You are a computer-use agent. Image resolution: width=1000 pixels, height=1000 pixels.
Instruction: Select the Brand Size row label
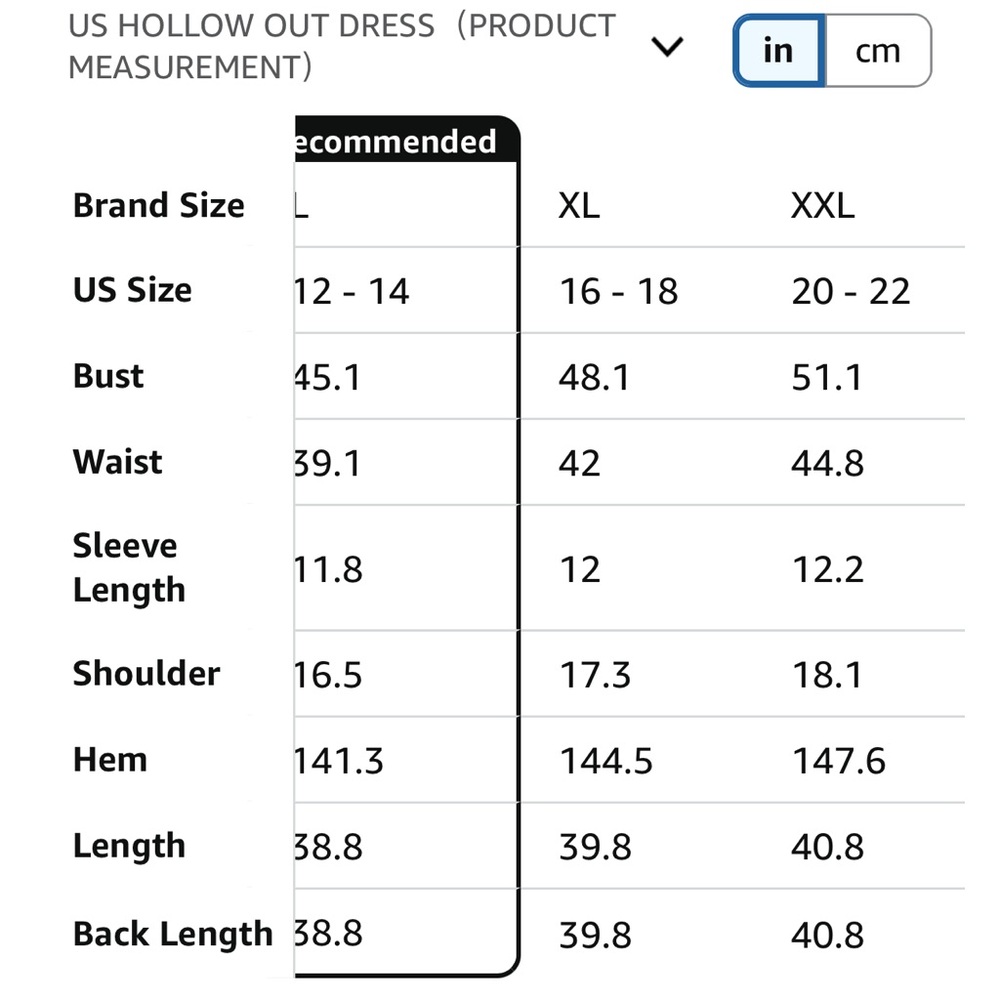coord(159,205)
